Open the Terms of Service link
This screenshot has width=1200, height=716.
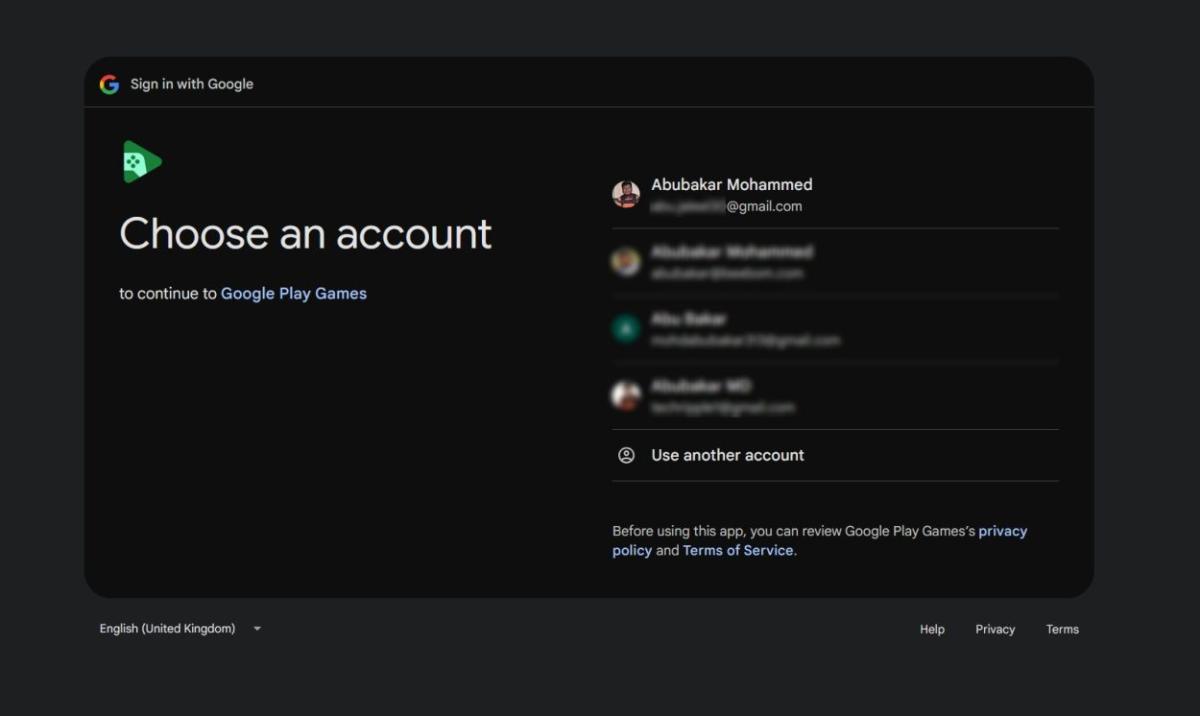738,550
